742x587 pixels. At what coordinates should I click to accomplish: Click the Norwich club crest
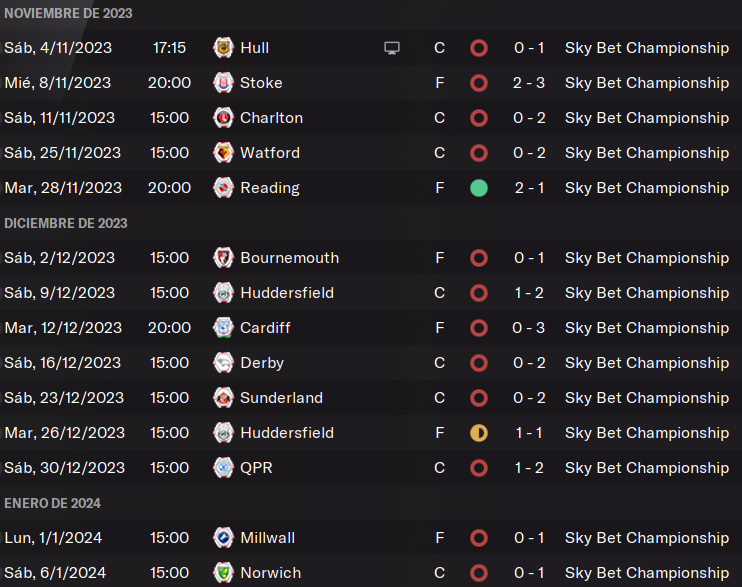point(223,573)
